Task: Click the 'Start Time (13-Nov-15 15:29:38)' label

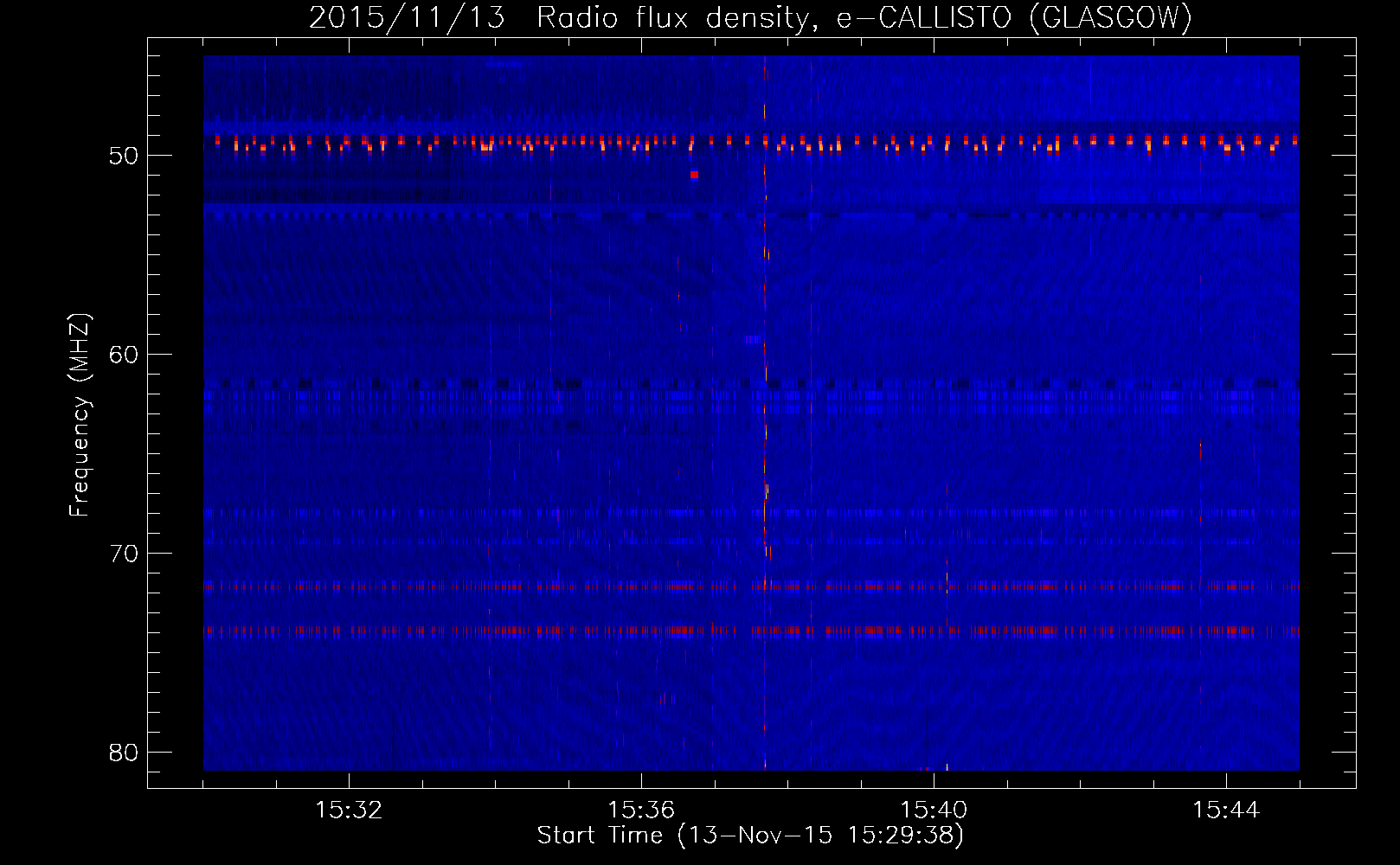Action: tap(750, 836)
